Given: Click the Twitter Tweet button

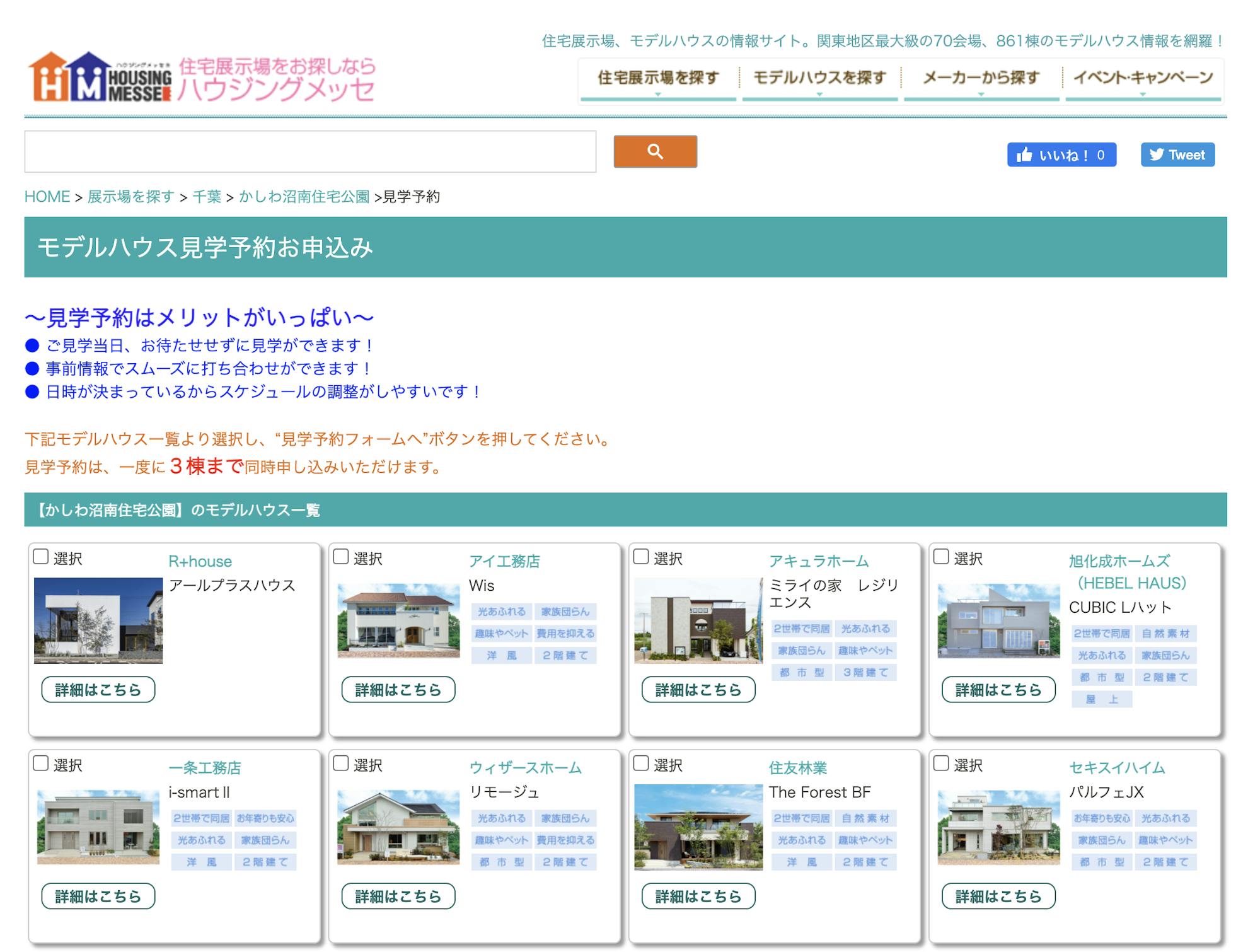Looking at the screenshot, I should (1177, 154).
